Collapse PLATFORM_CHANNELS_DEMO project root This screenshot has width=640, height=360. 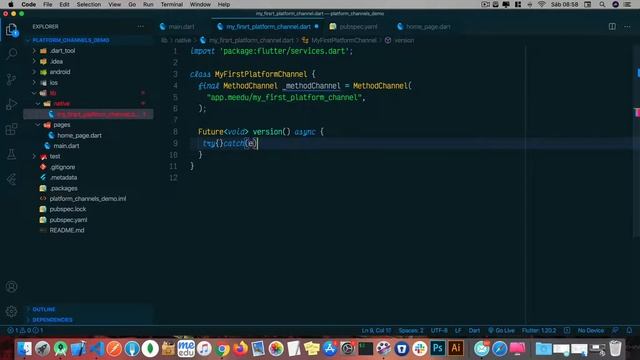click(71, 40)
